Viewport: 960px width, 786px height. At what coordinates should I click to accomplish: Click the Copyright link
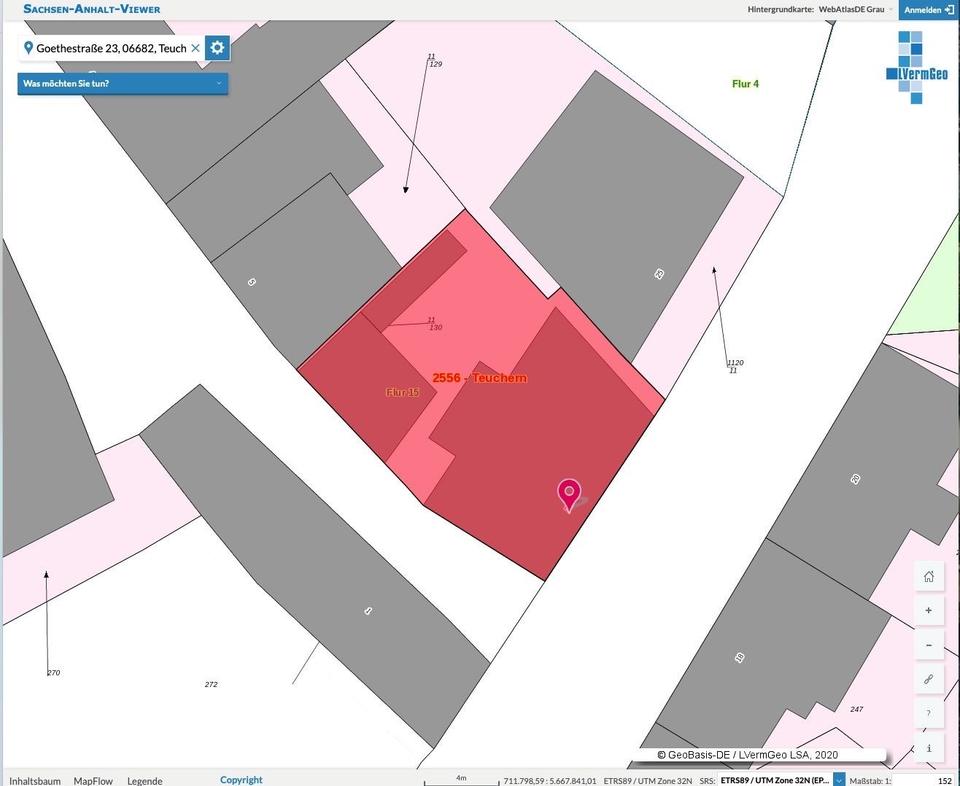coord(241,780)
